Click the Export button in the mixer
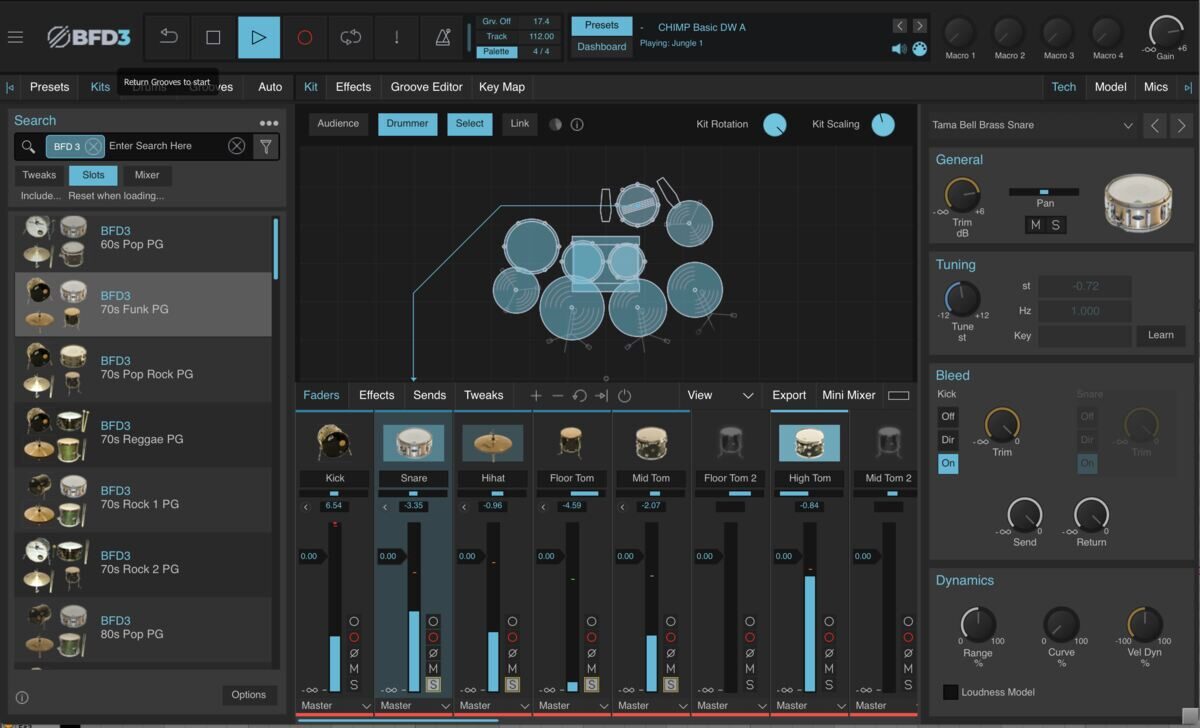1200x728 pixels. pyautogui.click(x=789, y=395)
